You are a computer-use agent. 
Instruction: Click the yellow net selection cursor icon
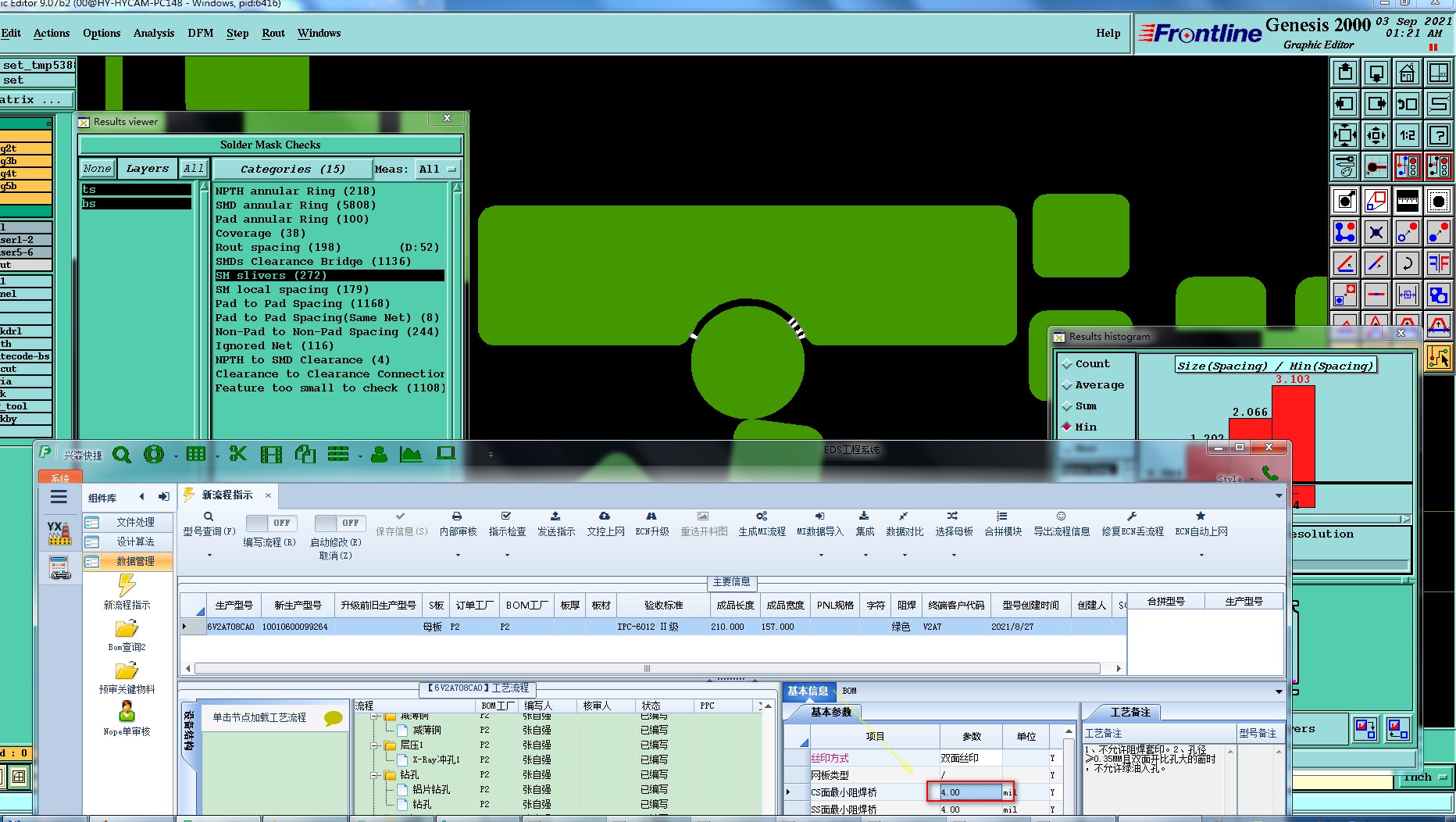(1438, 357)
